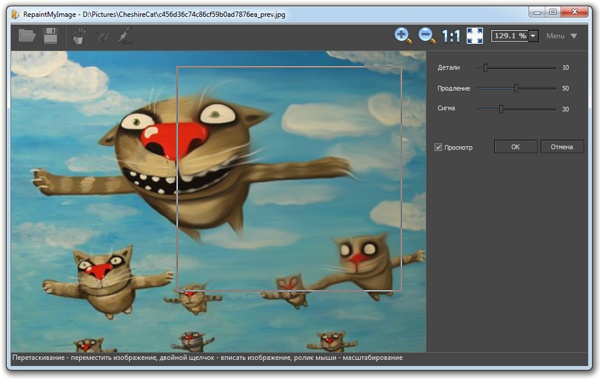
Task: Zoom in with the plus magnifier
Action: pyautogui.click(x=403, y=36)
